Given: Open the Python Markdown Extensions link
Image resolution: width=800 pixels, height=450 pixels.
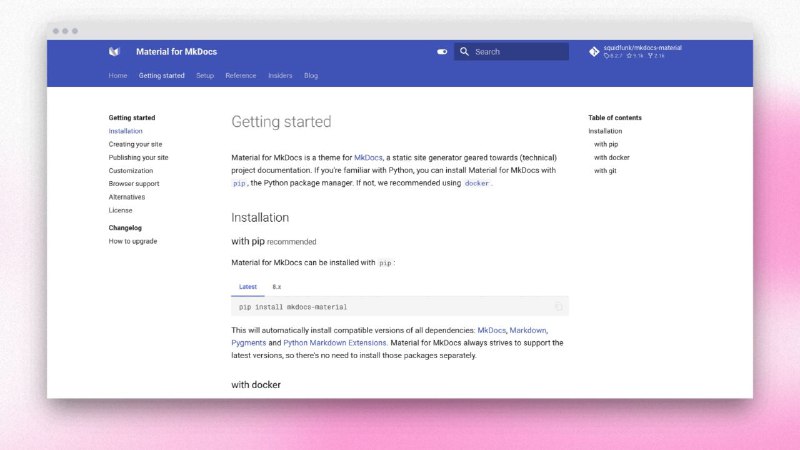Looking at the screenshot, I should (335, 343).
